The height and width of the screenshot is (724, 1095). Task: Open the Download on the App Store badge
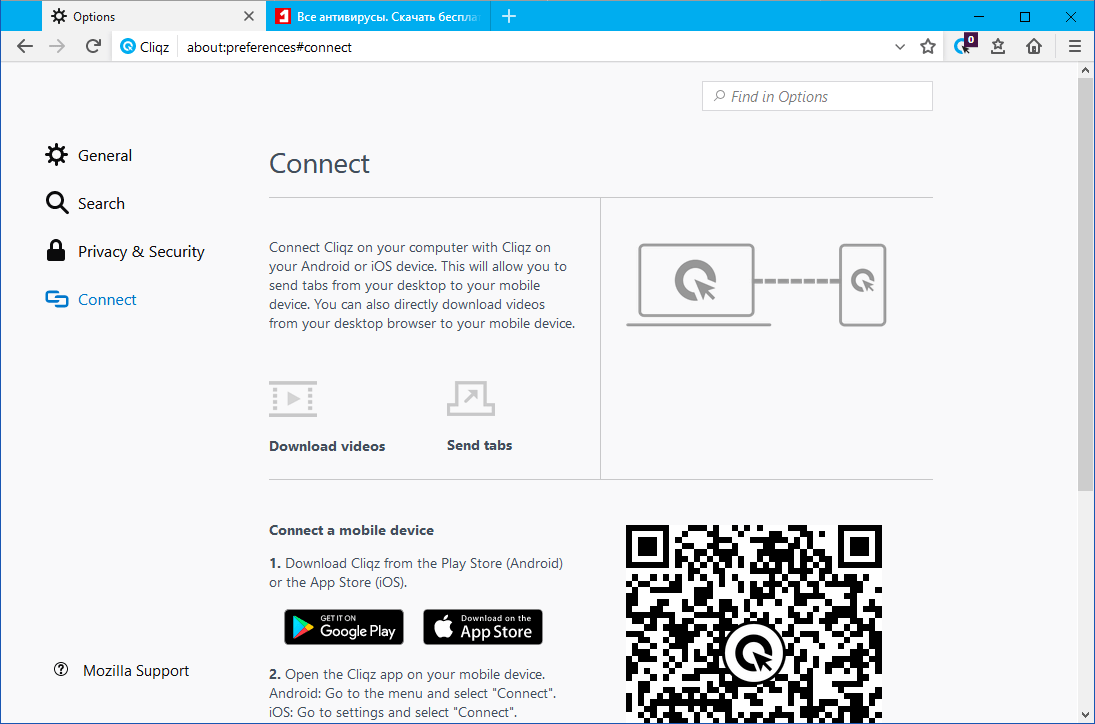483,627
